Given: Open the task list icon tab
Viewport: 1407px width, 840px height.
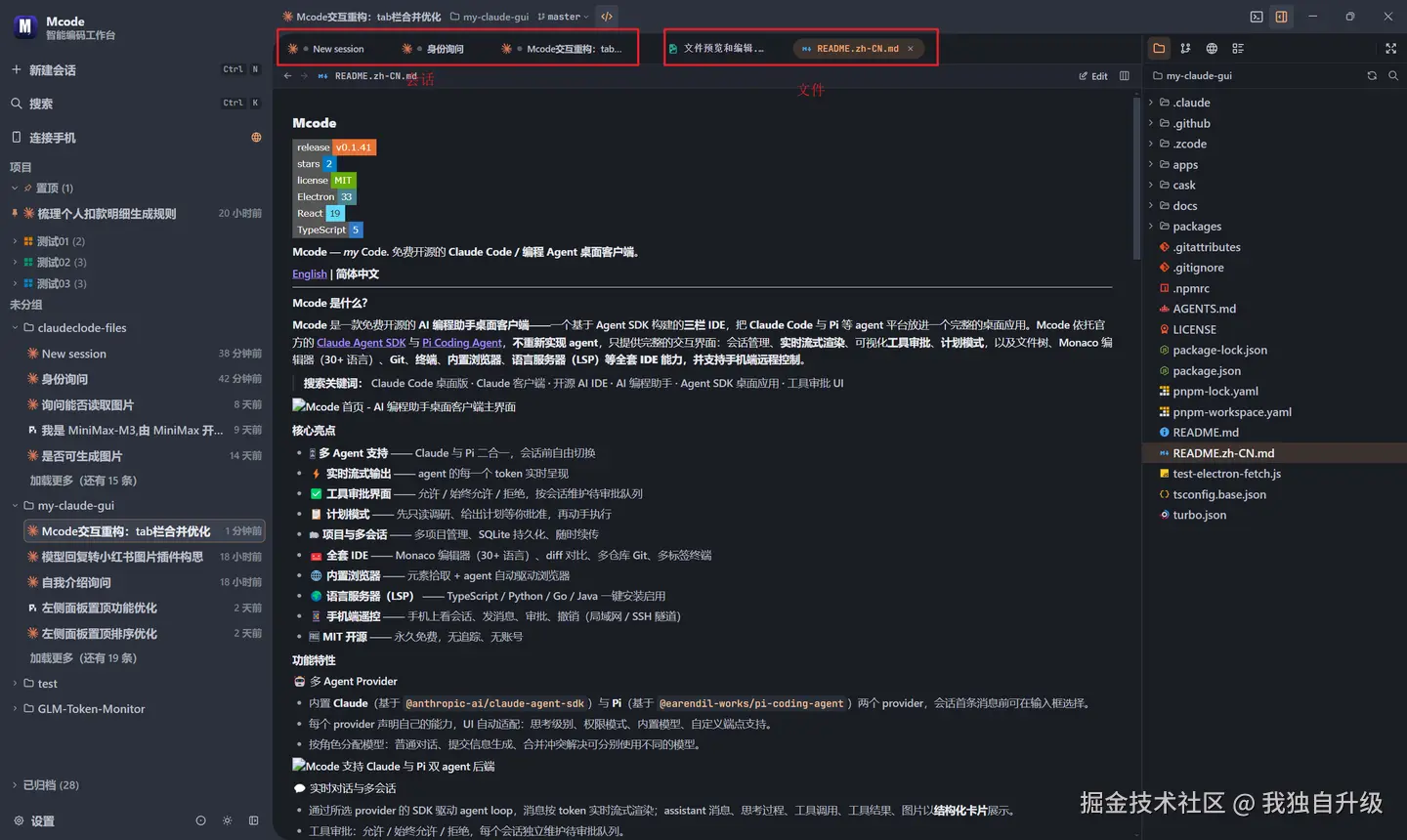Looking at the screenshot, I should (x=1238, y=48).
